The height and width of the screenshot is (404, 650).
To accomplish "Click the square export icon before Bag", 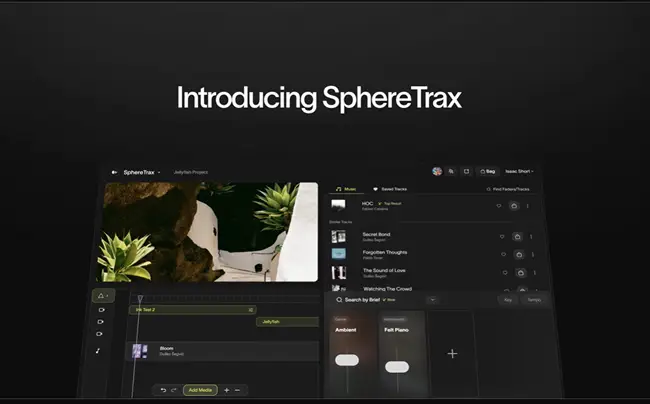I will click(466, 171).
